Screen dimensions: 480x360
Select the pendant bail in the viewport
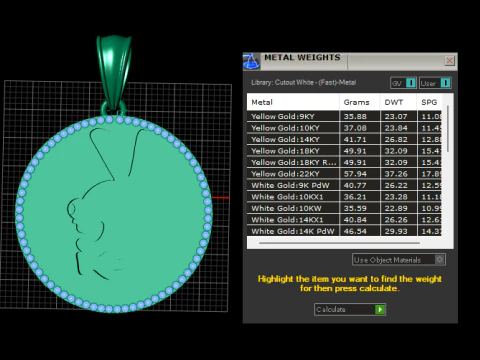(114, 72)
